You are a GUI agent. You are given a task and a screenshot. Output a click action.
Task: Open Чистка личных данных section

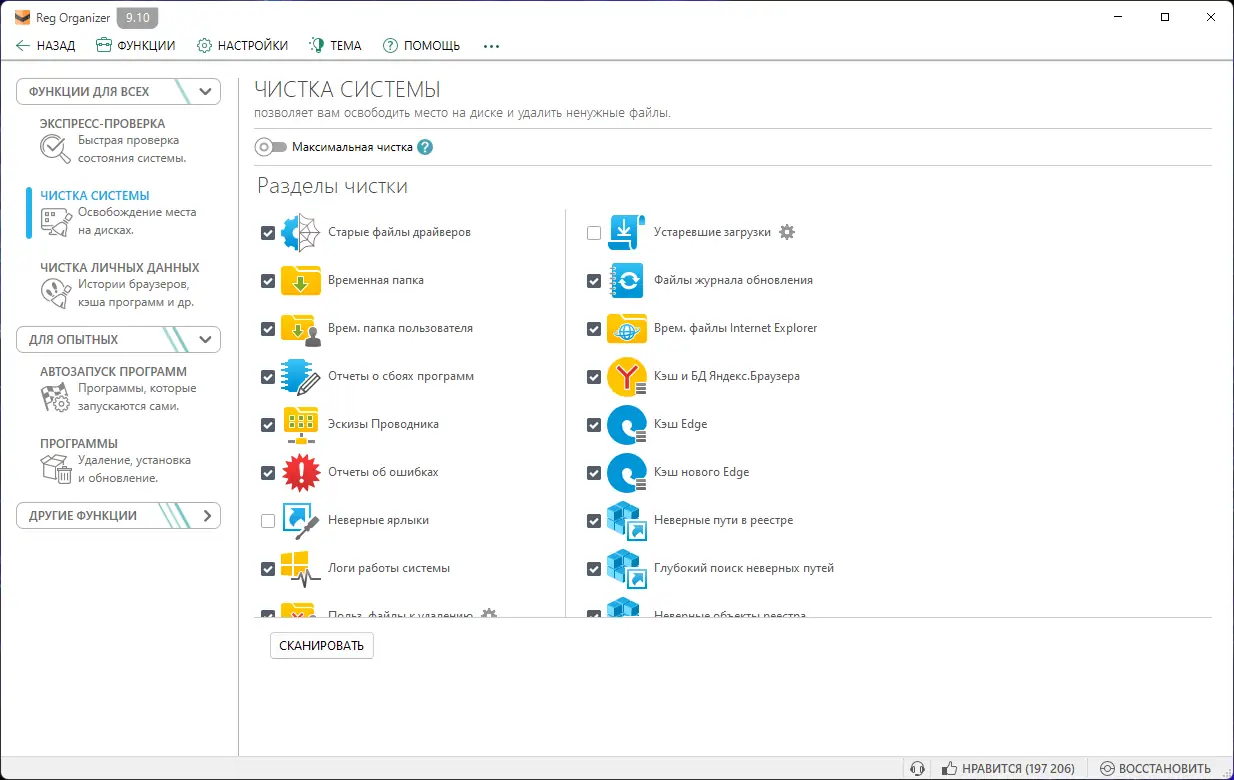[119, 285]
